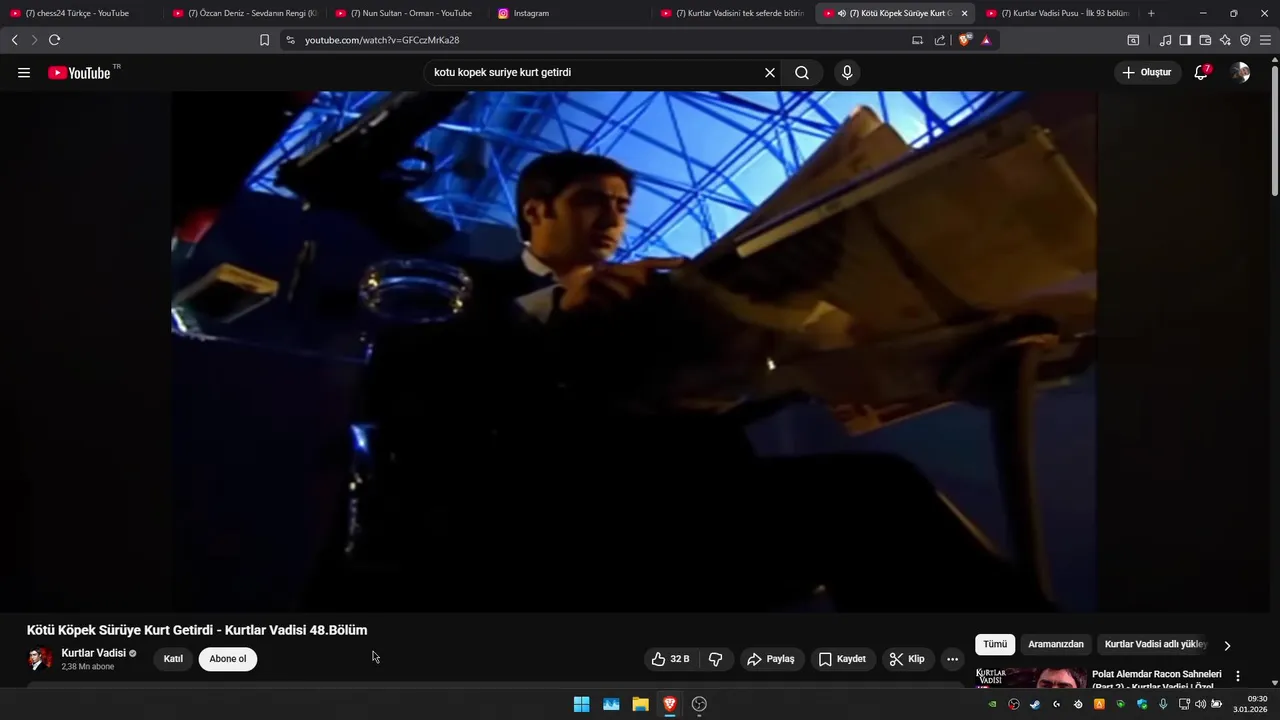Clear the search box with X
Image resolution: width=1280 pixels, height=720 pixels.
pyautogui.click(x=770, y=73)
